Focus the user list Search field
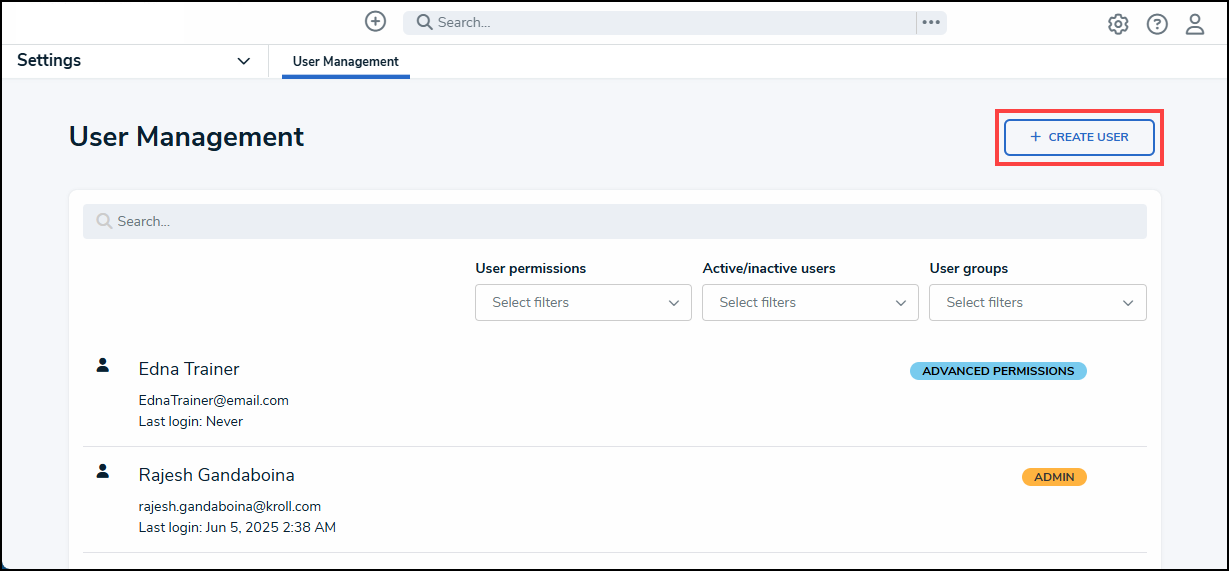This screenshot has width=1229, height=571. (x=615, y=221)
